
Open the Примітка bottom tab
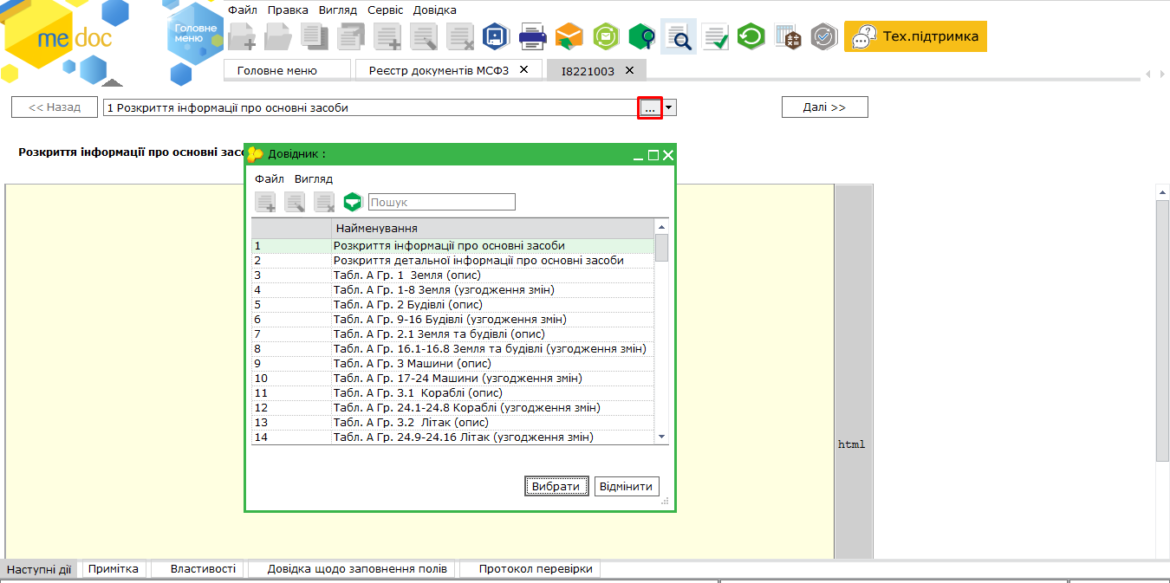click(113, 569)
